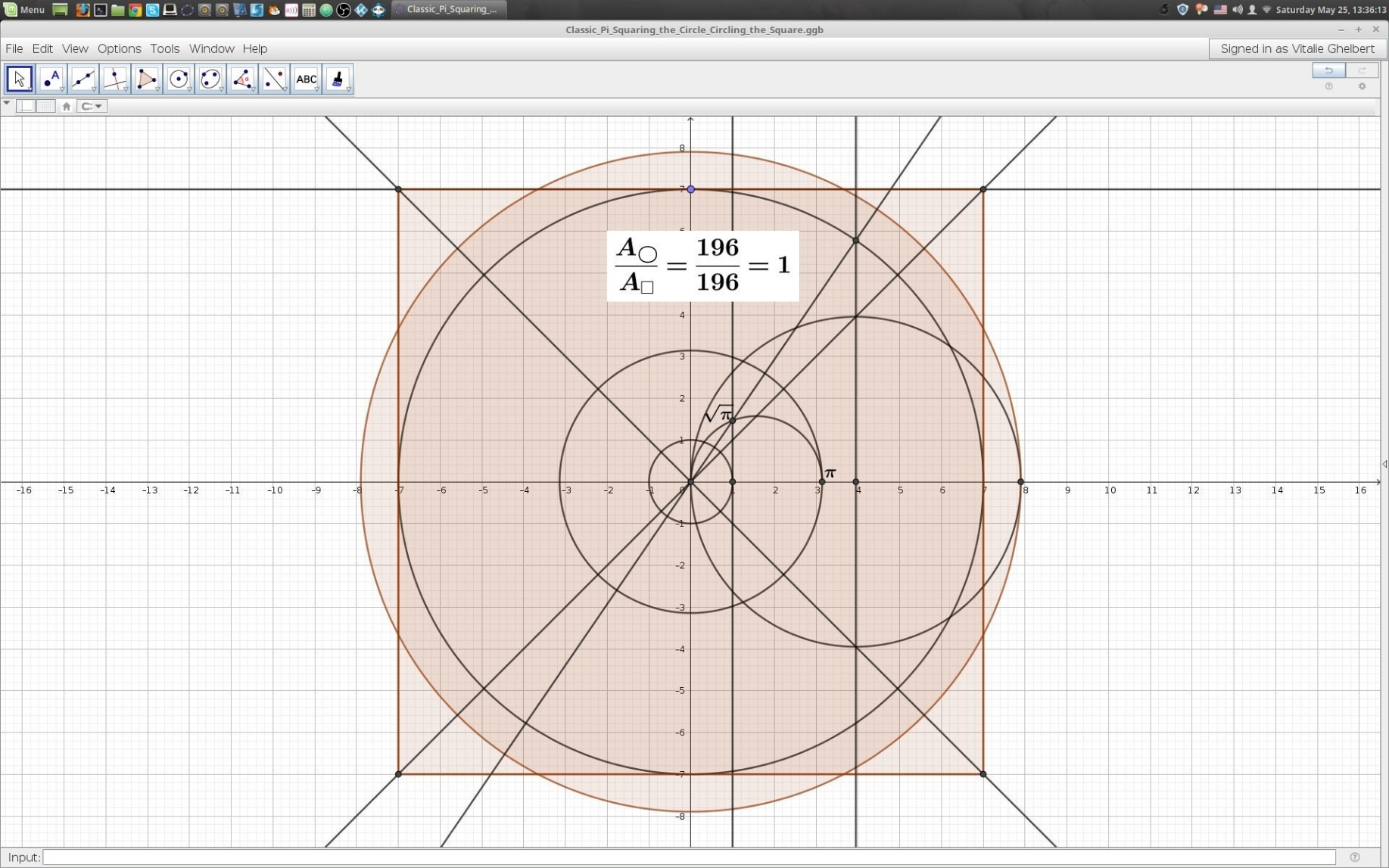Launch terminal from the panel
The image size is (1389, 868).
pyautogui.click(x=100, y=10)
